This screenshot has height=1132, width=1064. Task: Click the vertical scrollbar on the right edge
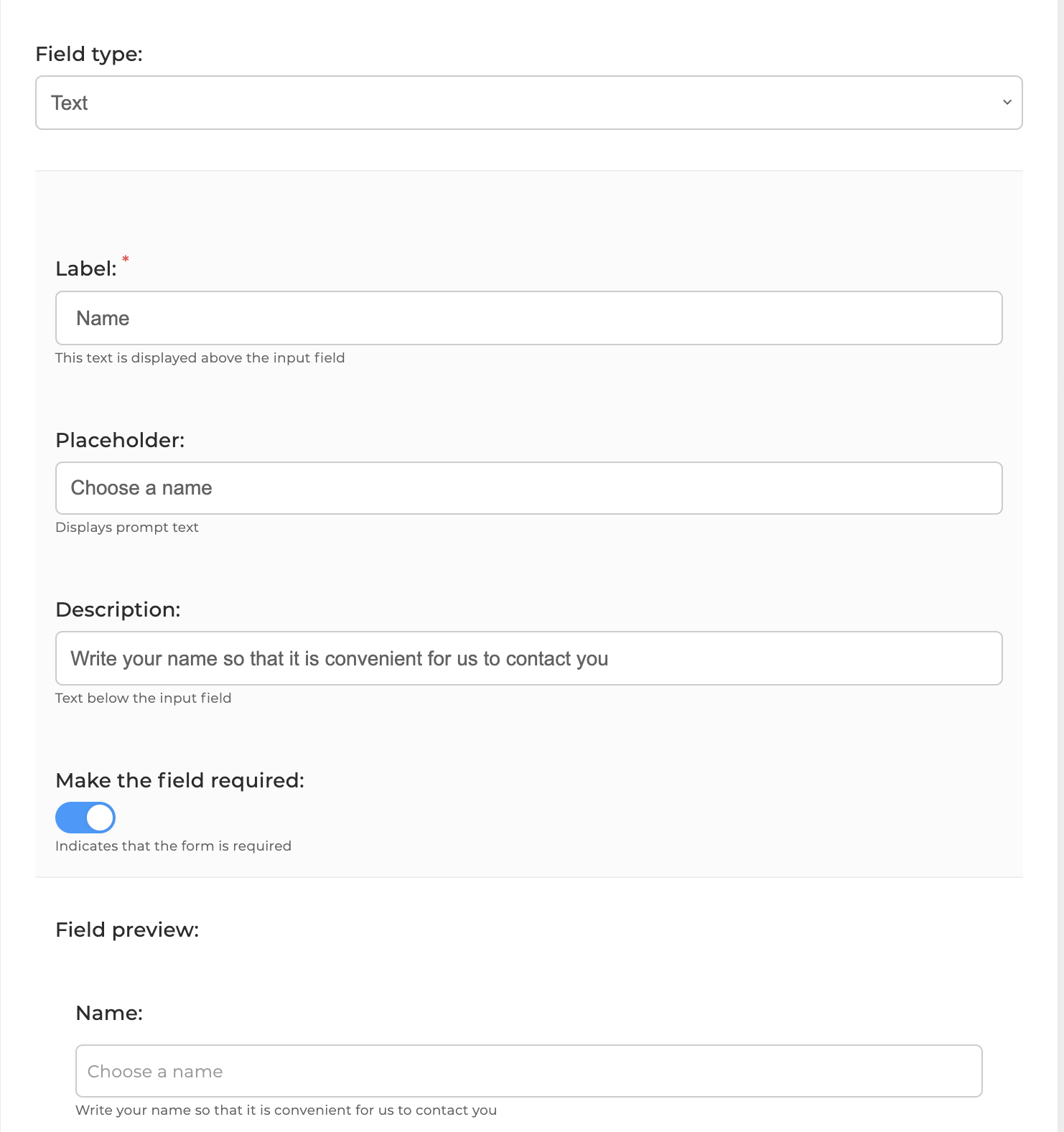click(x=1060, y=566)
